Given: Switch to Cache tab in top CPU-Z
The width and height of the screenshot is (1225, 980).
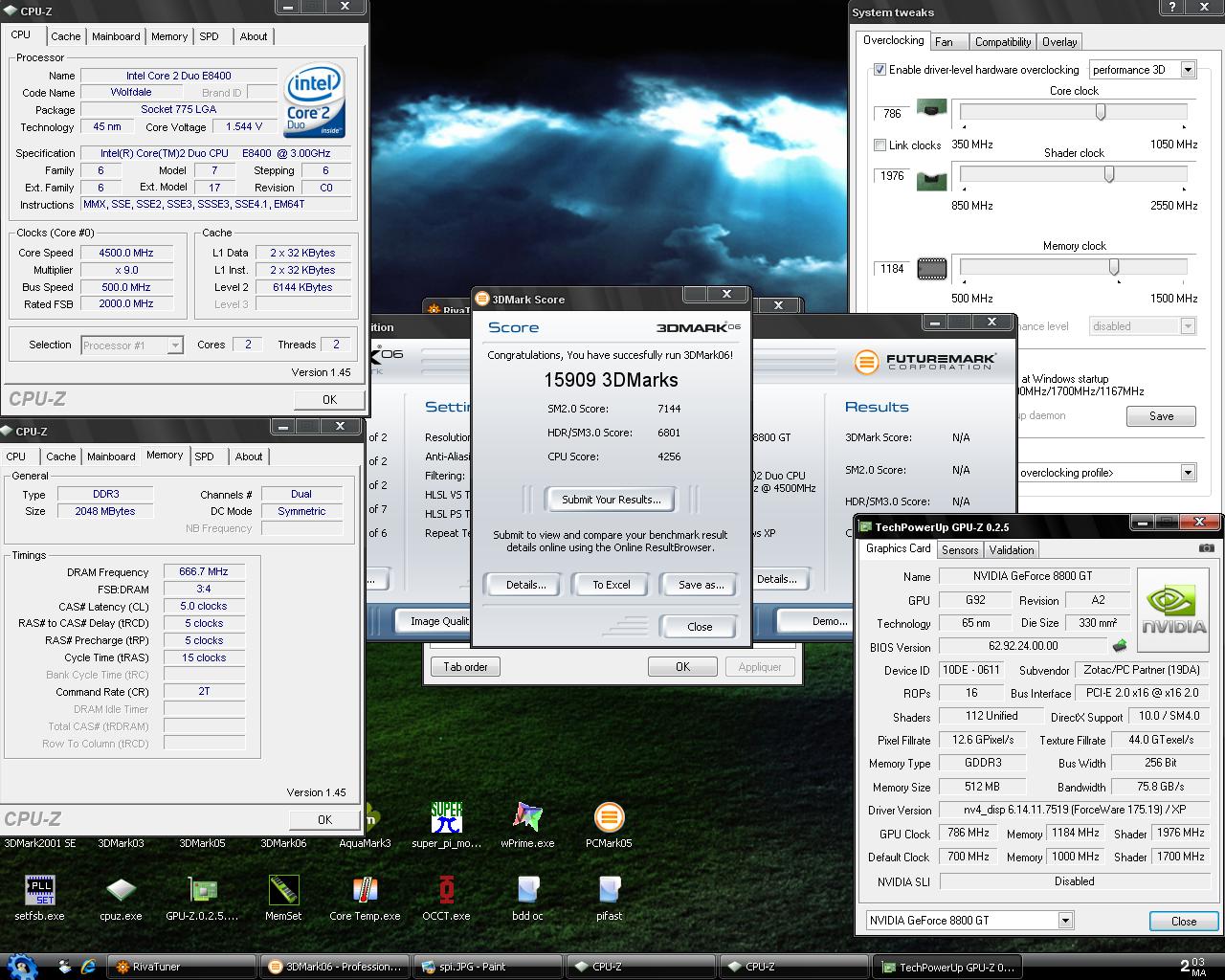Looking at the screenshot, I should (66, 36).
